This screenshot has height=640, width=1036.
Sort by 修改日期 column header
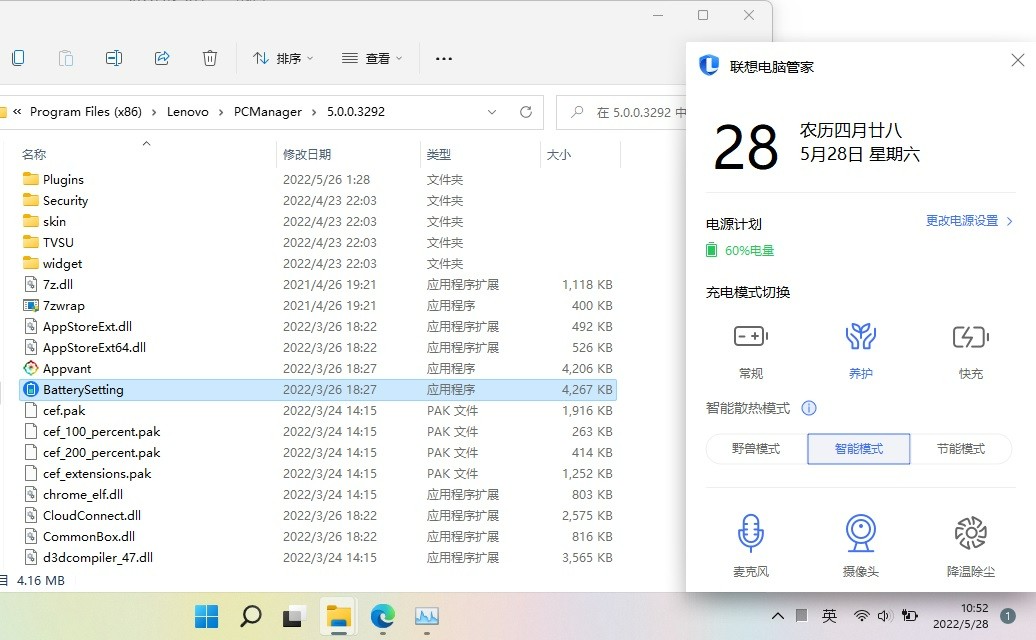click(307, 155)
